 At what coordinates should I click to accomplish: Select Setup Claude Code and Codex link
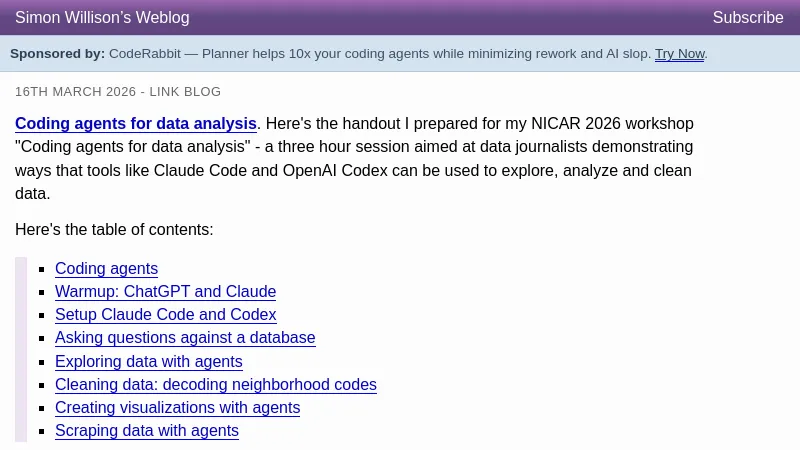point(165,315)
